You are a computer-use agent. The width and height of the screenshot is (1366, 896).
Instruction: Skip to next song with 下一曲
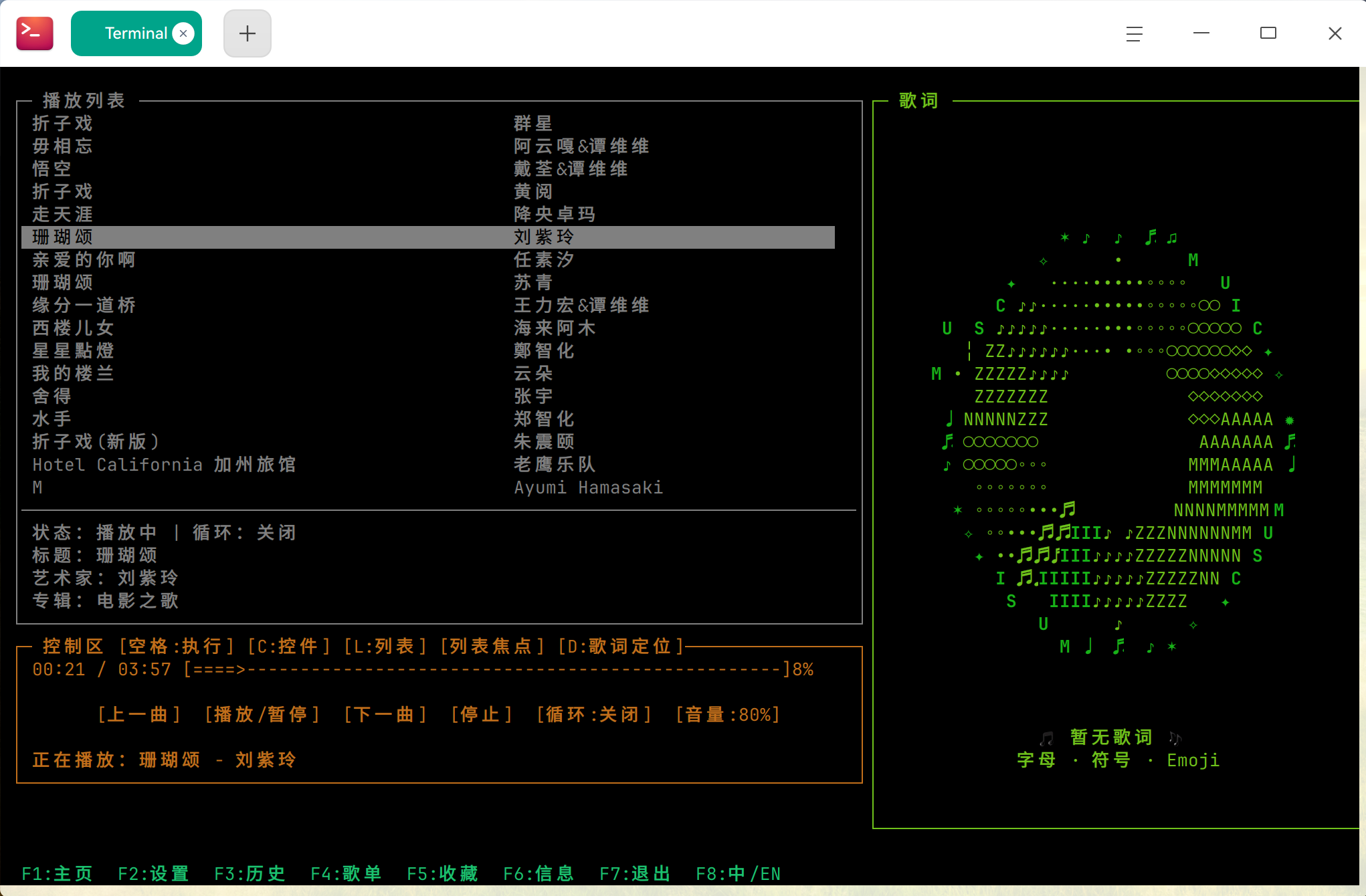coord(385,714)
